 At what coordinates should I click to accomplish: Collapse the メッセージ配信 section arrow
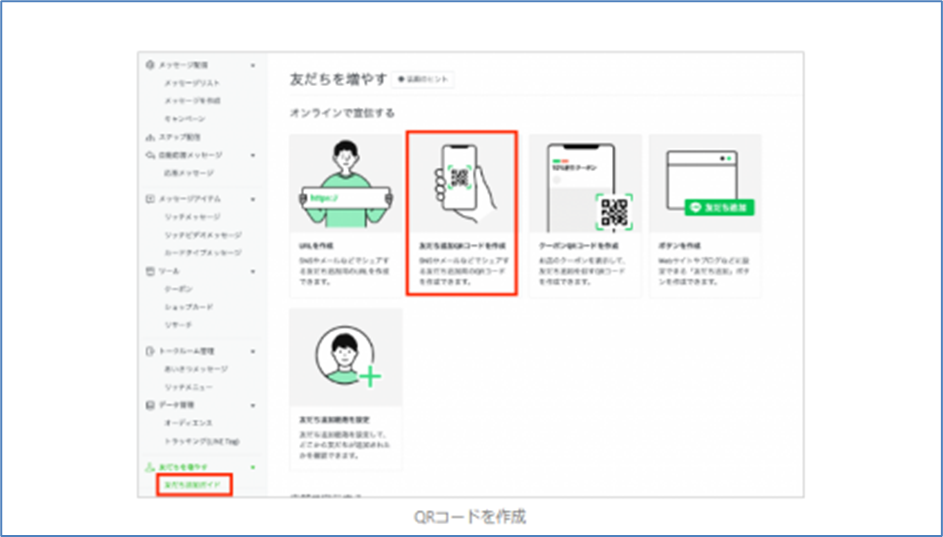(x=253, y=66)
